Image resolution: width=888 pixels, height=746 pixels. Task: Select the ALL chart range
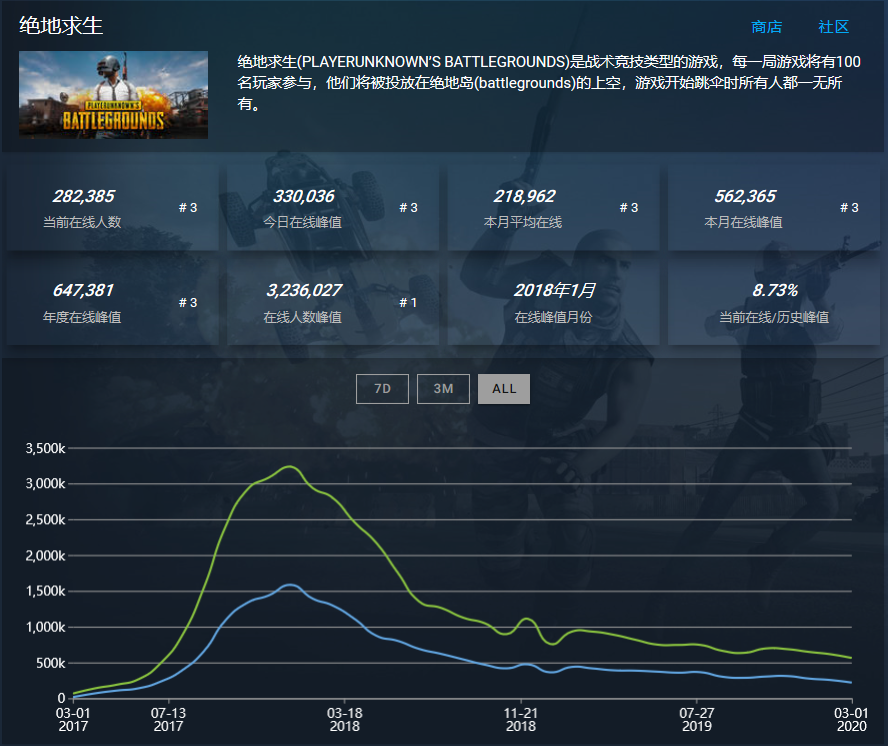(504, 389)
